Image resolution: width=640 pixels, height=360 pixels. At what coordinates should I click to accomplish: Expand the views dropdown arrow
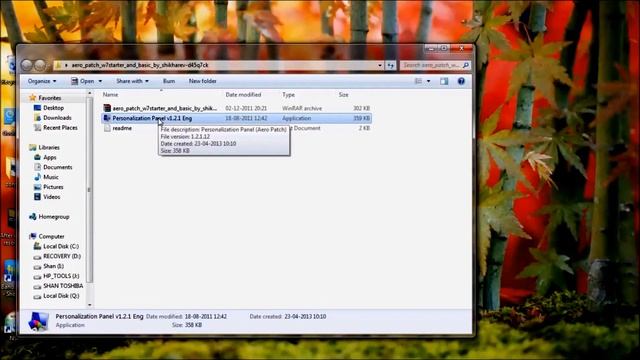coord(428,81)
